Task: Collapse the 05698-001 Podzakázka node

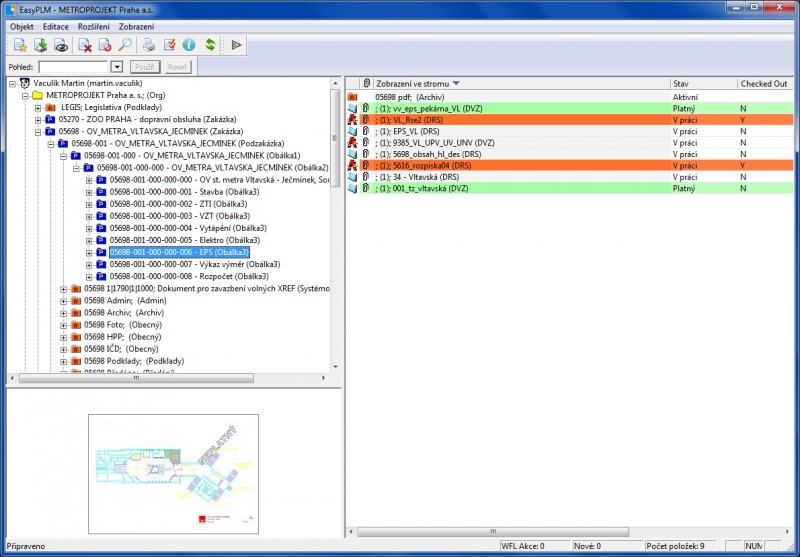Action: point(51,144)
